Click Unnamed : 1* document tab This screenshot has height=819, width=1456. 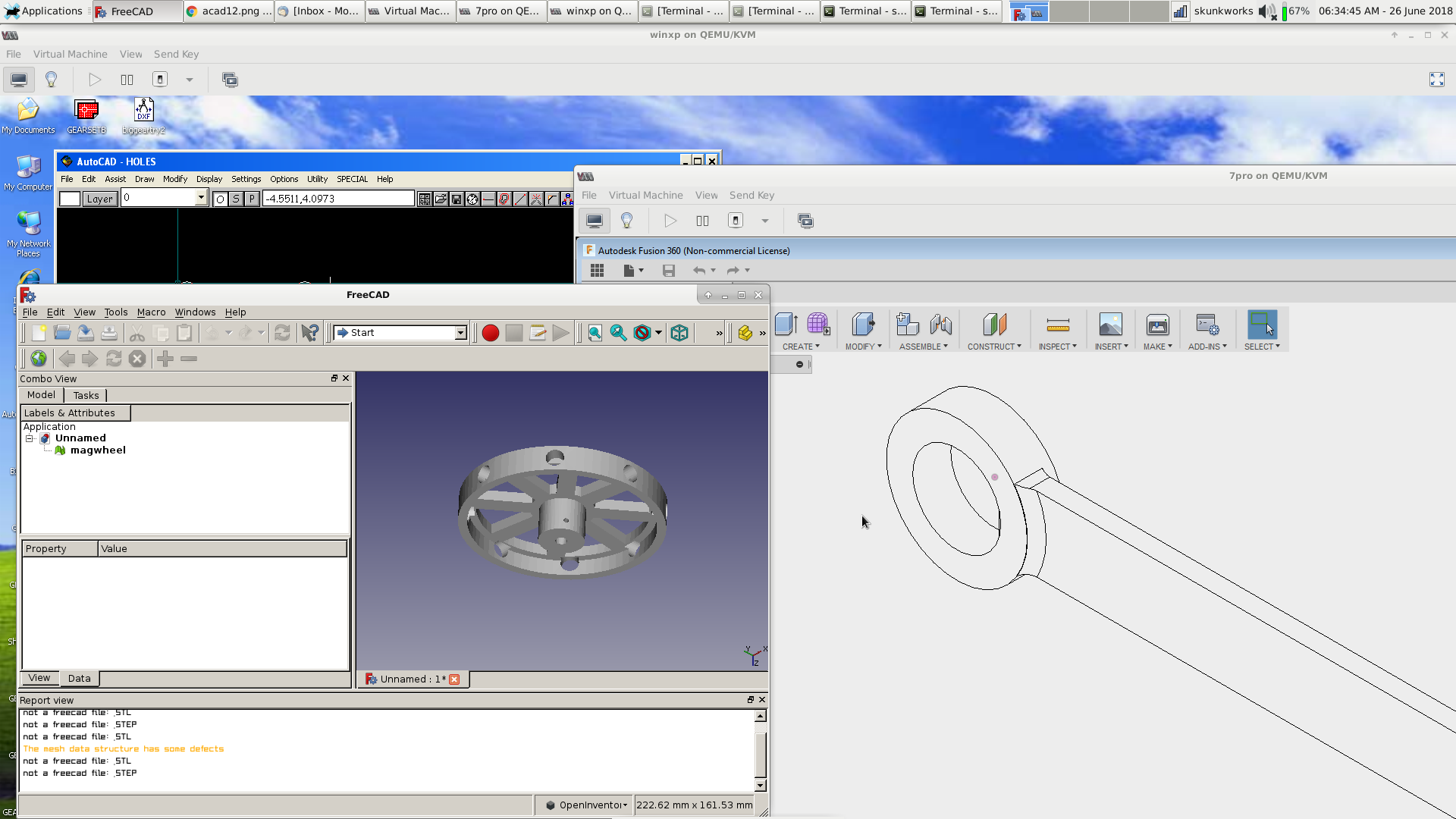pyautogui.click(x=413, y=679)
